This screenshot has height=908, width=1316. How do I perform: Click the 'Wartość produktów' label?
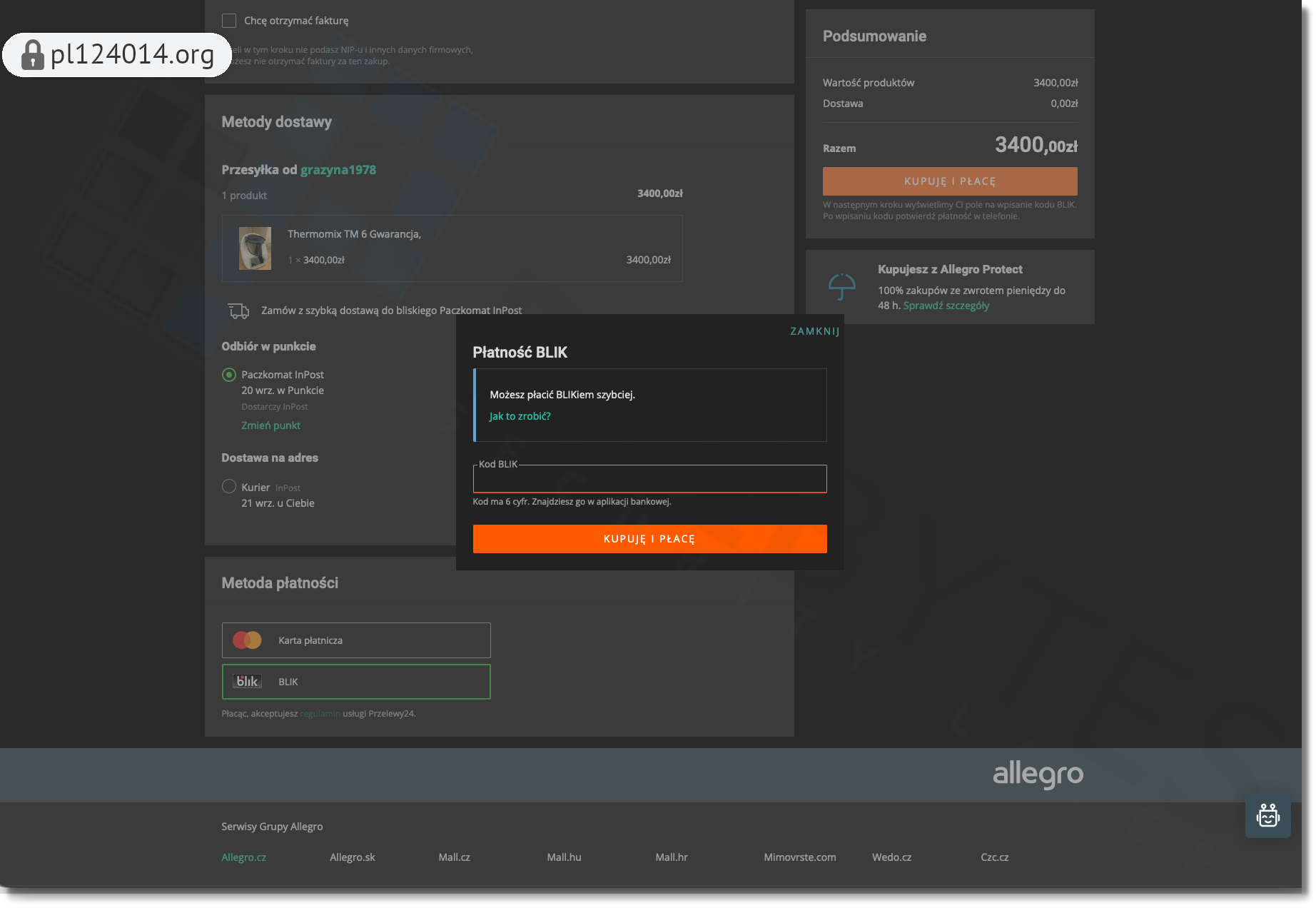tap(869, 83)
